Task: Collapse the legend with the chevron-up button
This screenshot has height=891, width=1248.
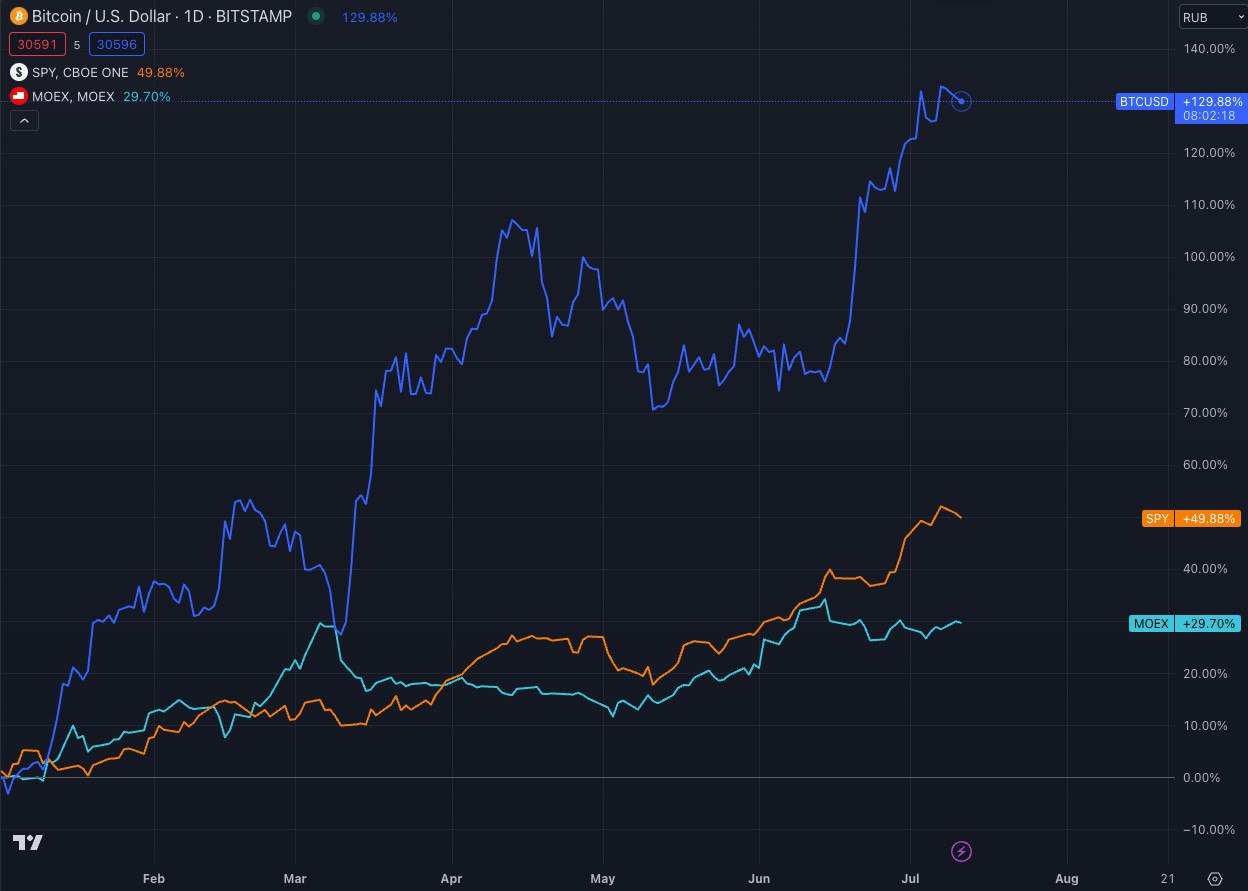Action: 25,121
